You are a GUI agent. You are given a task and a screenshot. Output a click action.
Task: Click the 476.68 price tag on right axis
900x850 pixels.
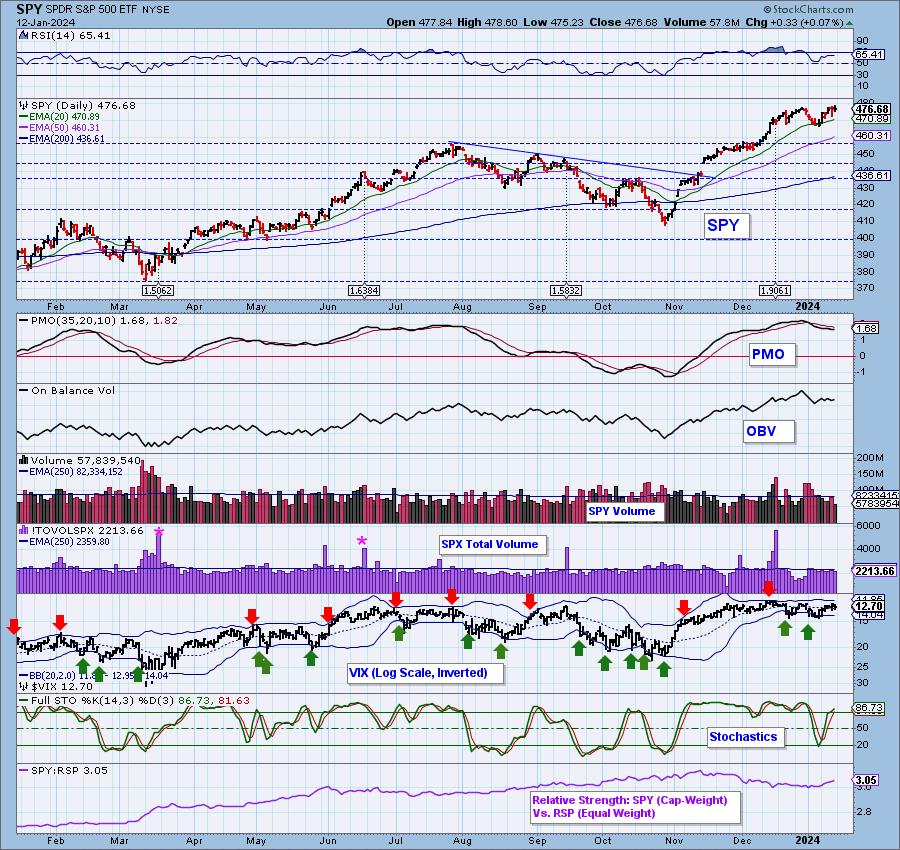[872, 109]
